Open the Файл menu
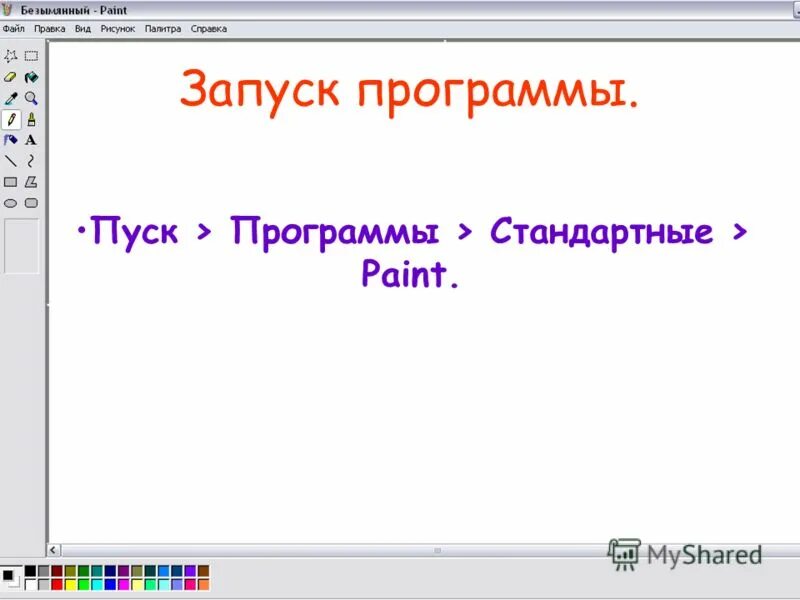The height and width of the screenshot is (600, 800). 14,29
